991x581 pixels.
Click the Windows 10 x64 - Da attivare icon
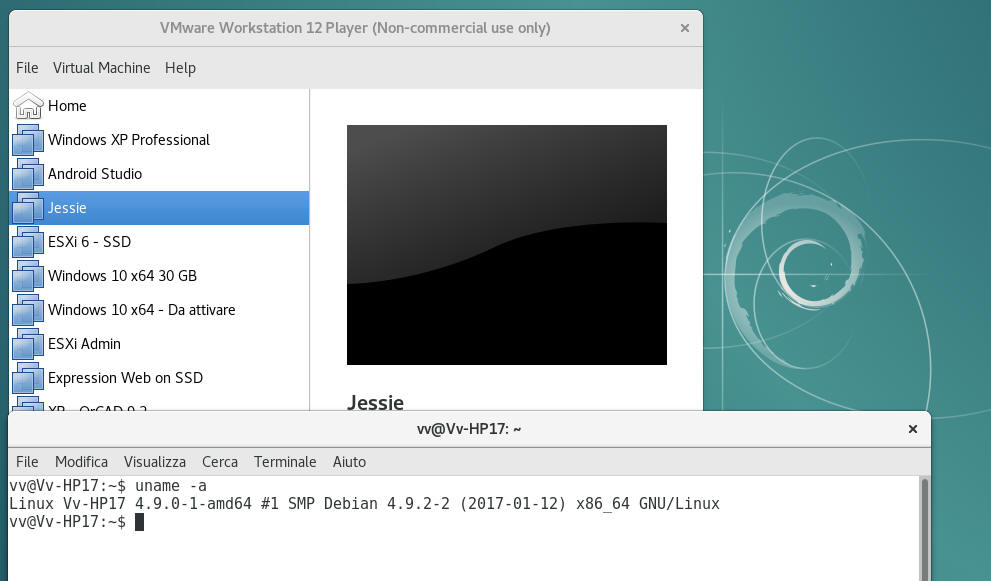(28, 310)
